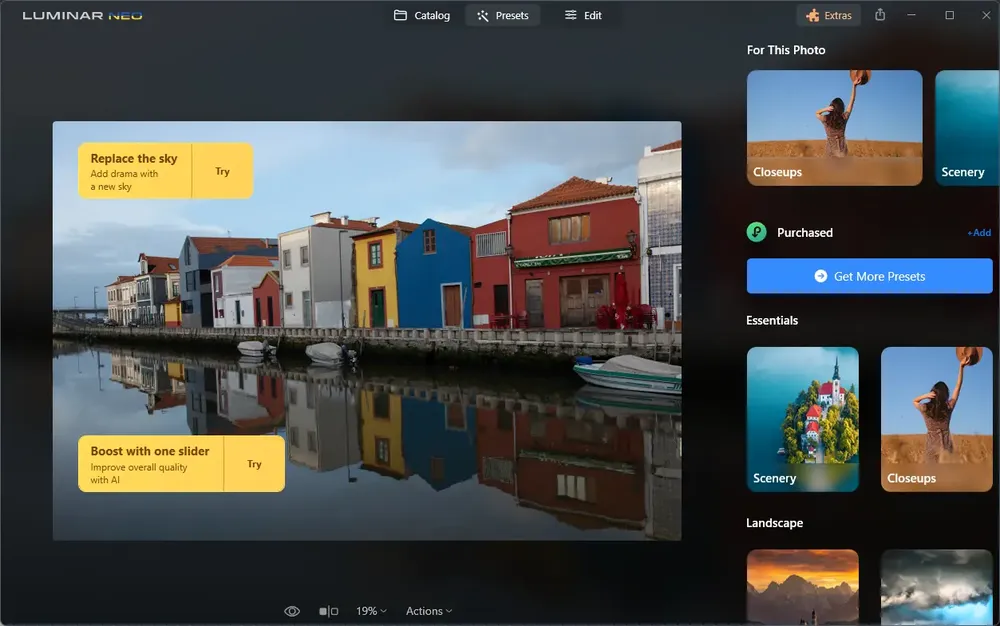This screenshot has height=626, width=1000.
Task: Open the stormy clouds Landscape preset
Action: click(x=936, y=587)
